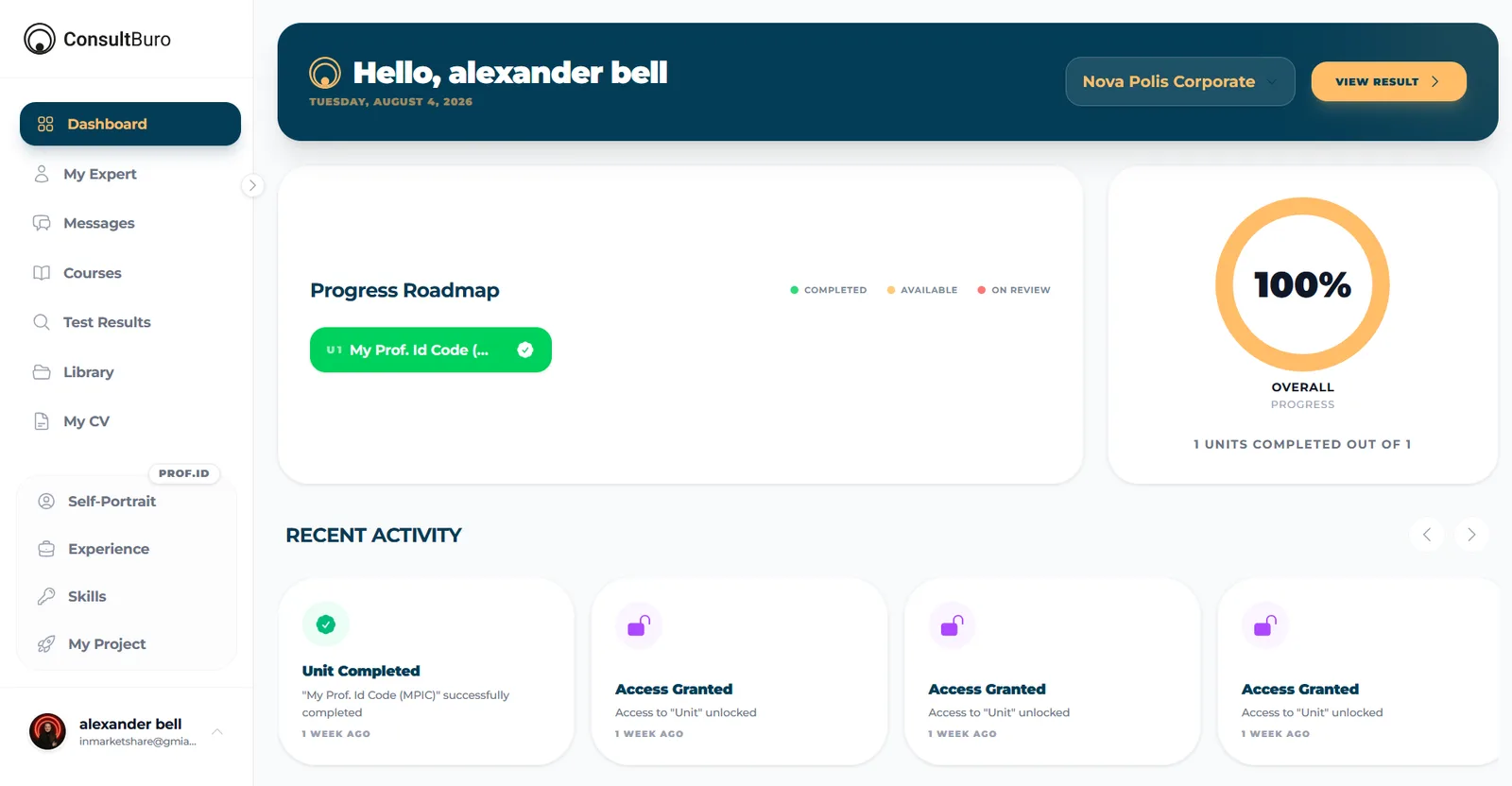The image size is (1512, 786).
Task: Click the Courses book icon
Action: point(42,273)
